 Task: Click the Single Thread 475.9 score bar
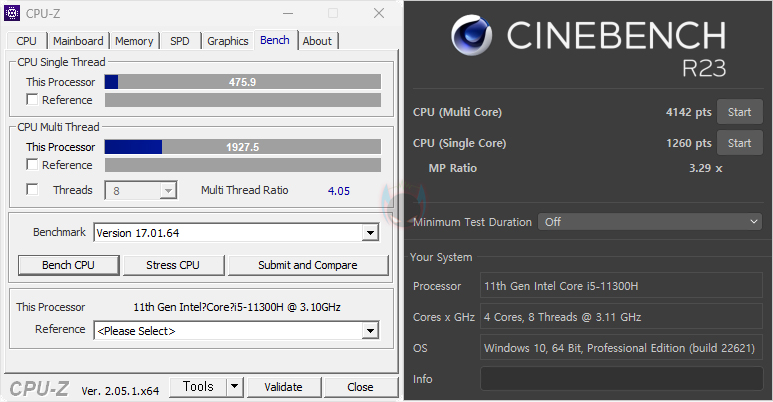coord(243,82)
